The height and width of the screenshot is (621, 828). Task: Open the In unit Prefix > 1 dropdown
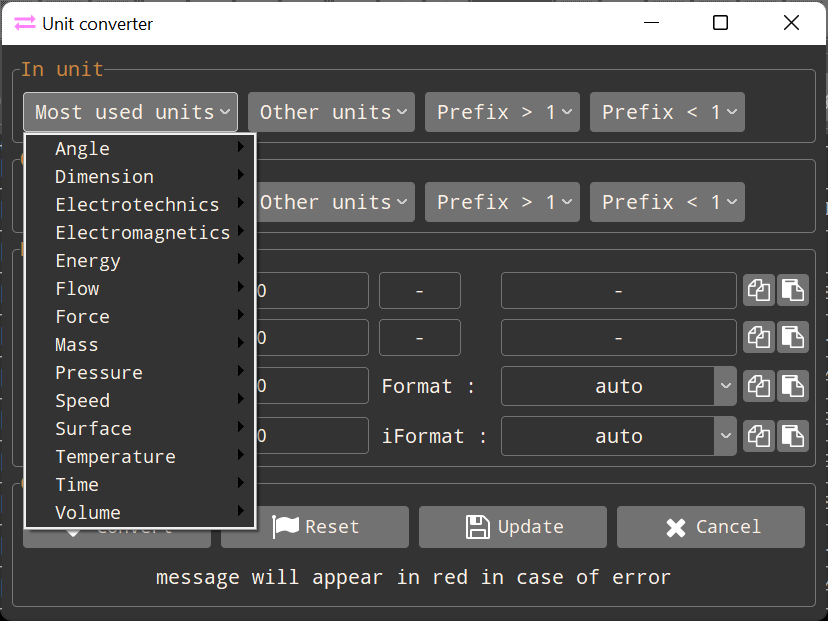502,112
